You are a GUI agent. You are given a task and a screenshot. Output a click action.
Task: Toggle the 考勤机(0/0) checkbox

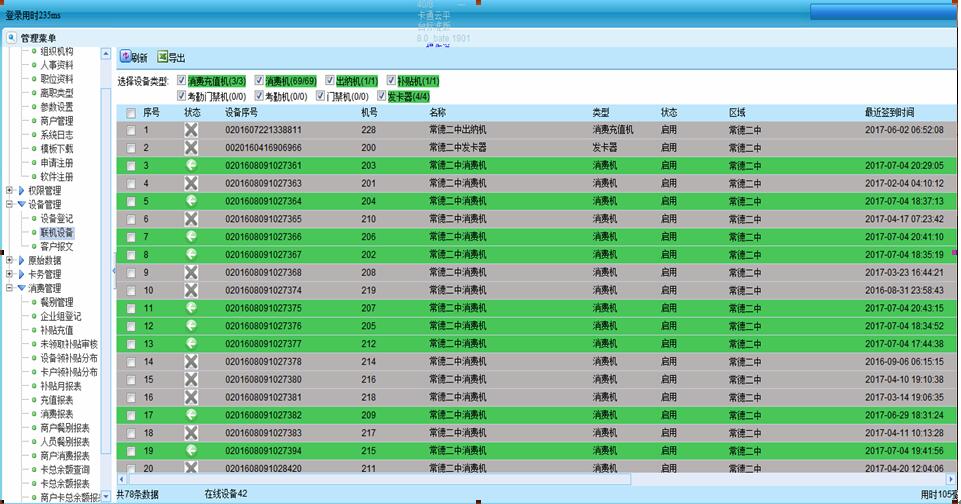(x=259, y=96)
